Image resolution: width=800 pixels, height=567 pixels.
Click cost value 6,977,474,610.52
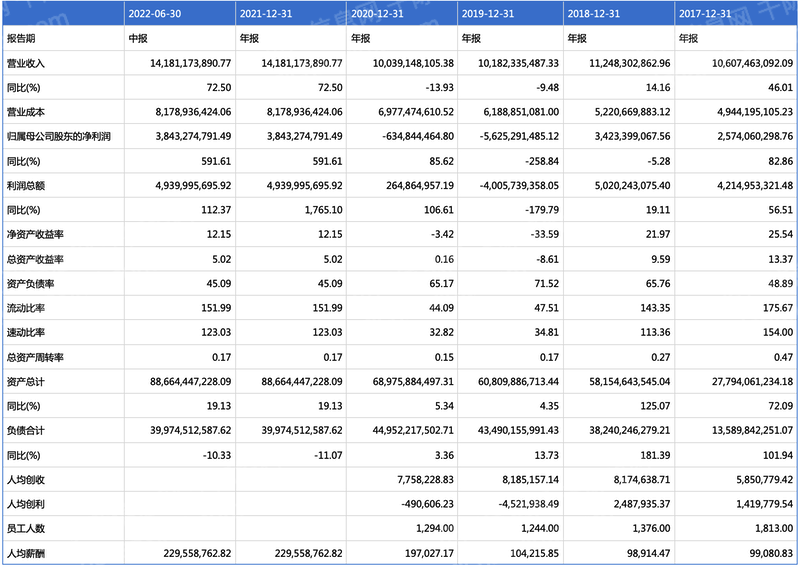(x=416, y=112)
